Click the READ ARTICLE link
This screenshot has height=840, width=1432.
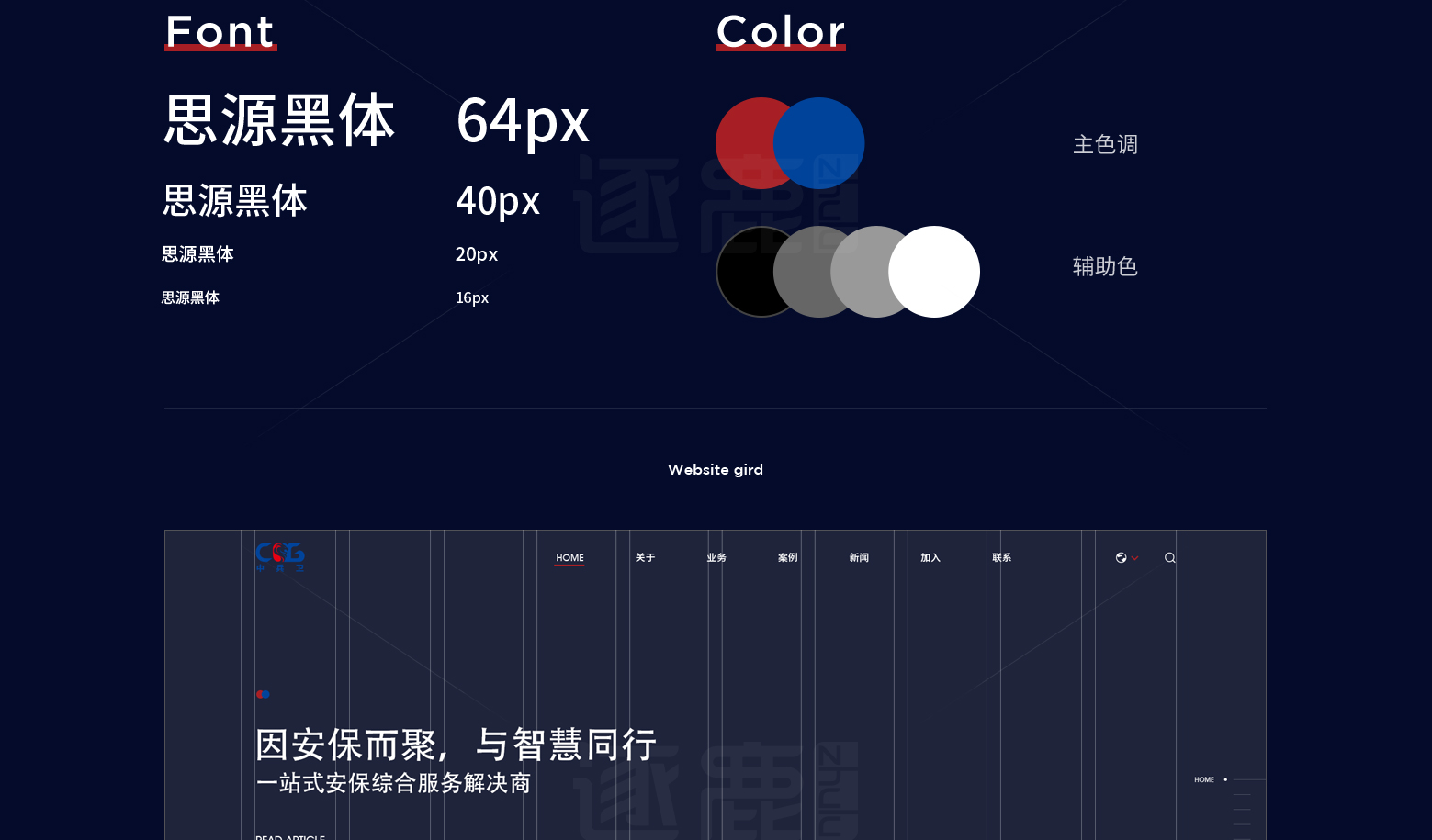point(290,836)
